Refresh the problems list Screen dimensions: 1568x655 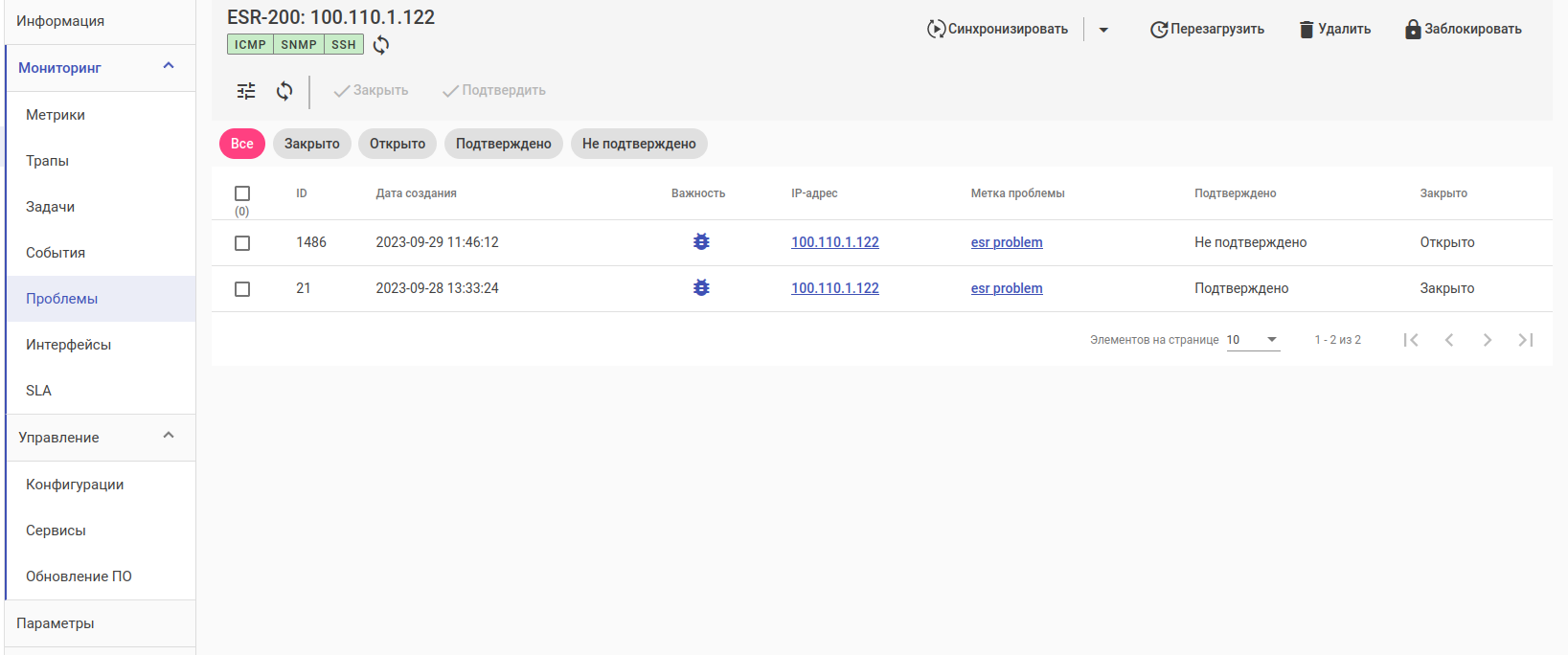[x=284, y=91]
